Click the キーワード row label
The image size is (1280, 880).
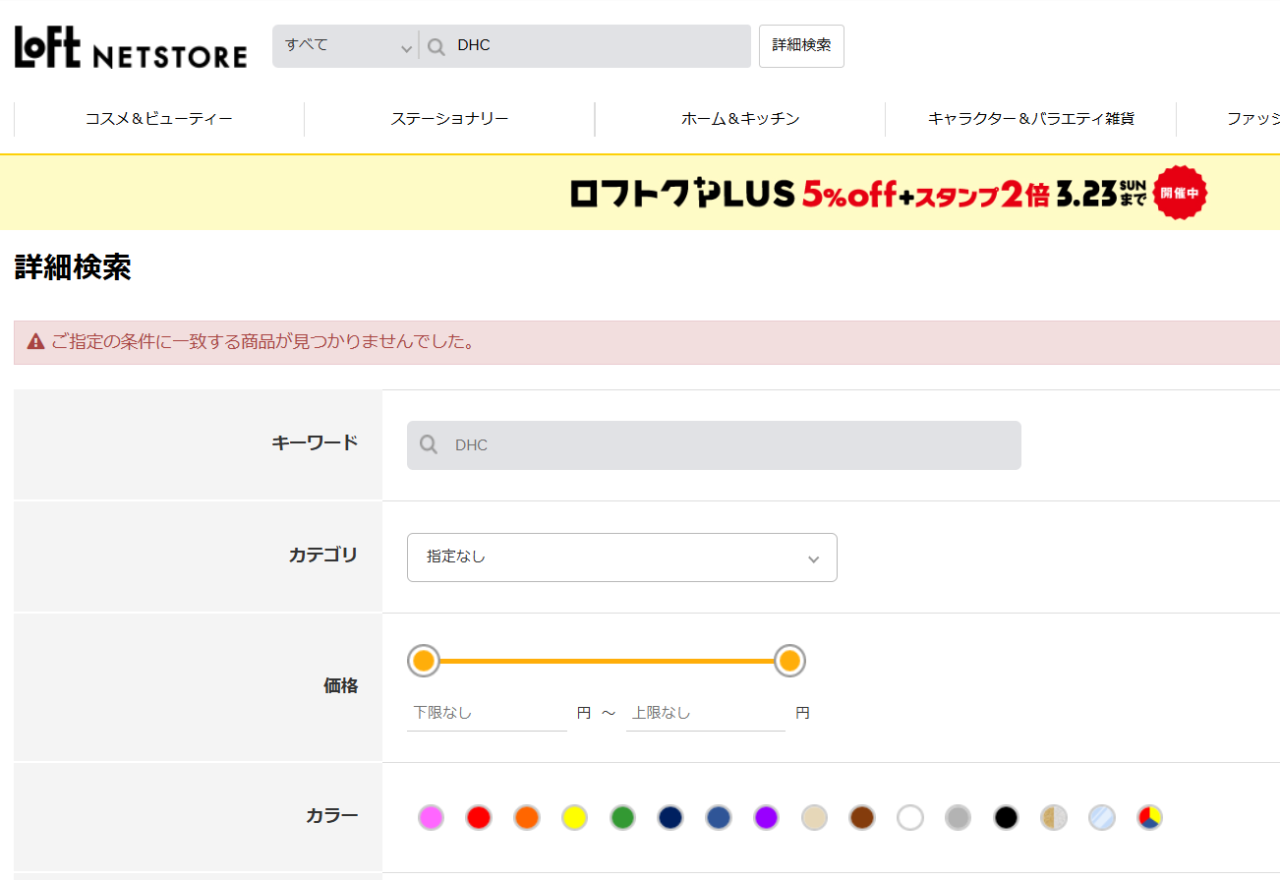pos(314,443)
